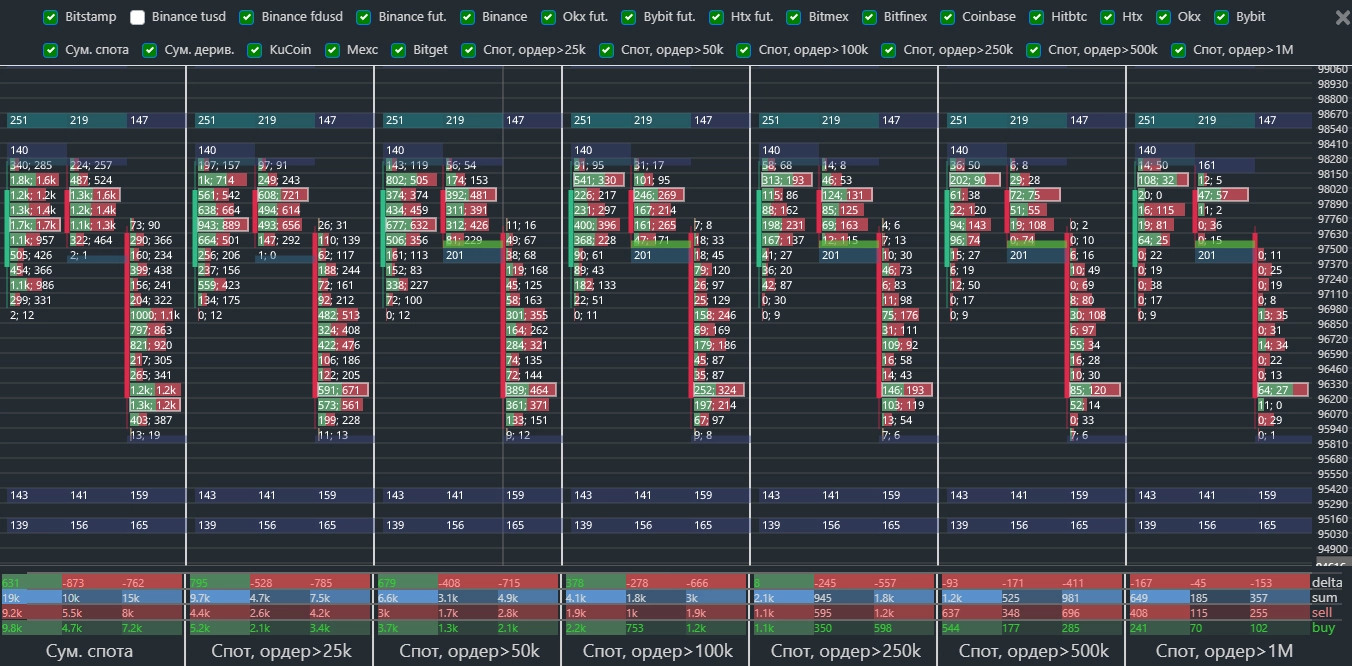This screenshot has height=666, width=1352.
Task: Select the Спот, ордер>250k column title at bottom
Action: [x=845, y=651]
